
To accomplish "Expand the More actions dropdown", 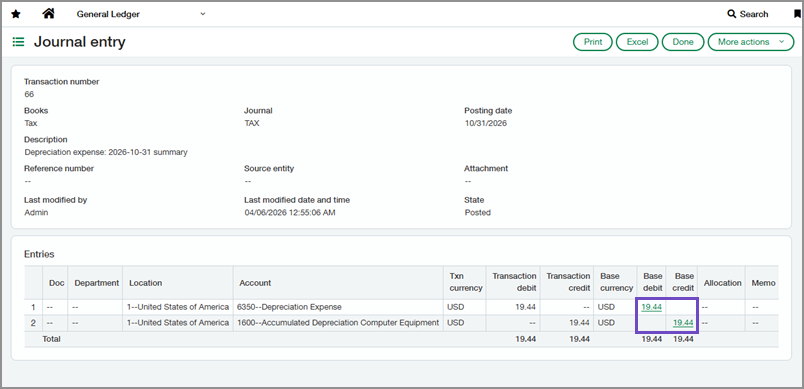I will [x=750, y=42].
